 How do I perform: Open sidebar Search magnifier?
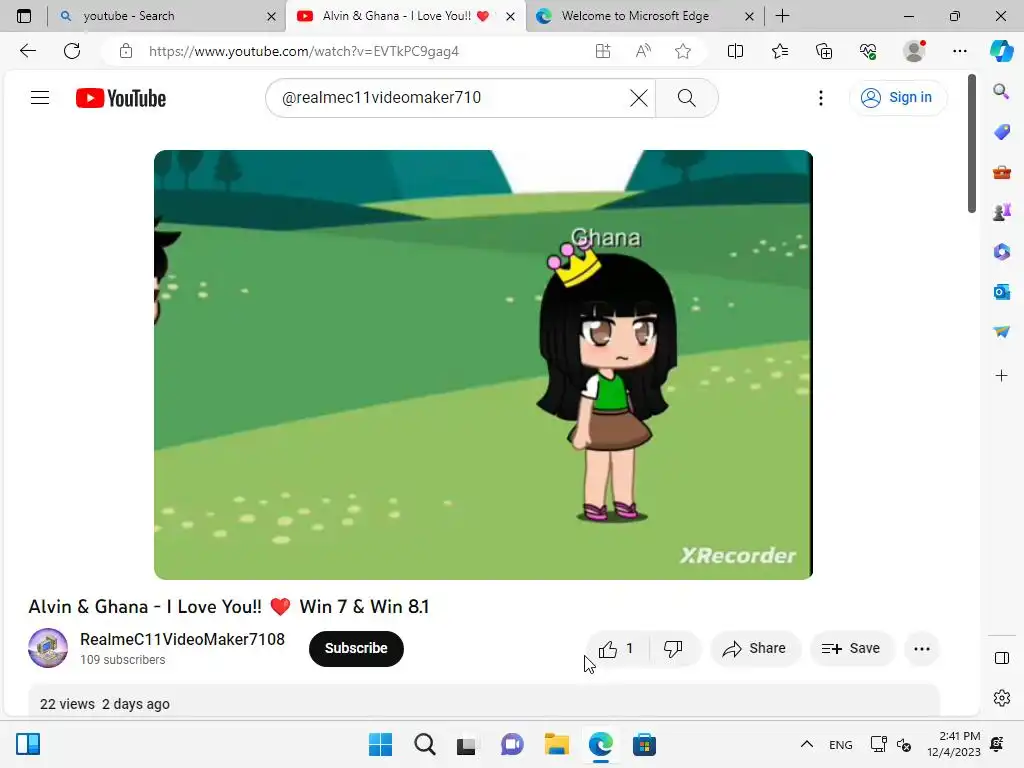[x=1002, y=91]
